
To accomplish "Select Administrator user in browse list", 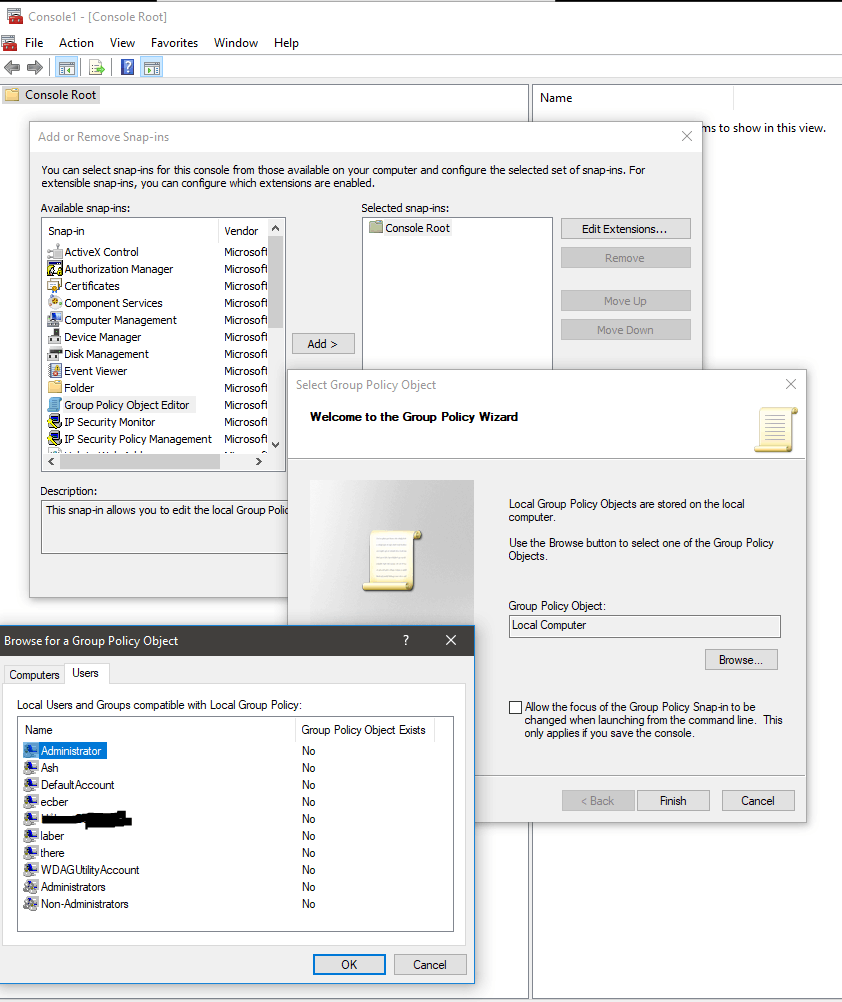I will click(x=65, y=750).
